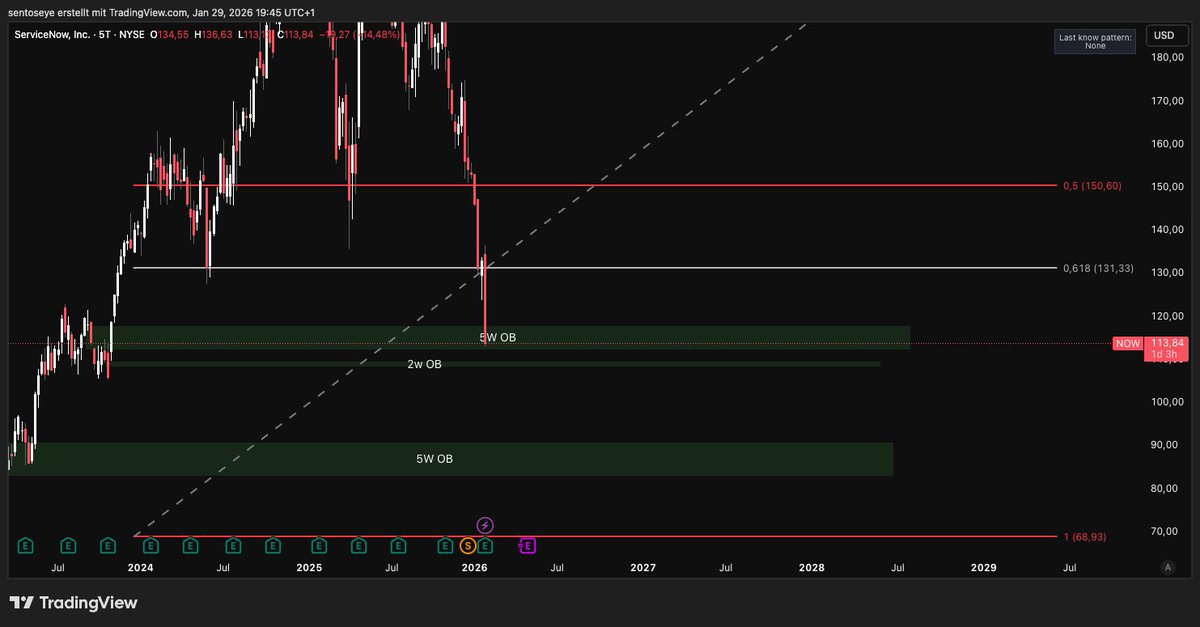Toggle the auto scale A button
This screenshot has width=1200, height=627.
pyautogui.click(x=1167, y=567)
